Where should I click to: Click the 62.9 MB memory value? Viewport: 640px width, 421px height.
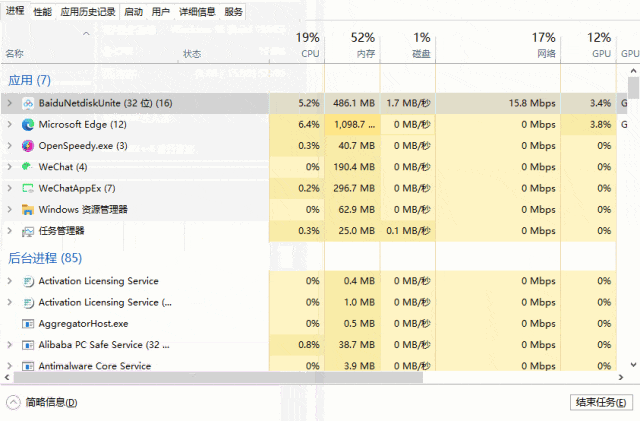356,209
